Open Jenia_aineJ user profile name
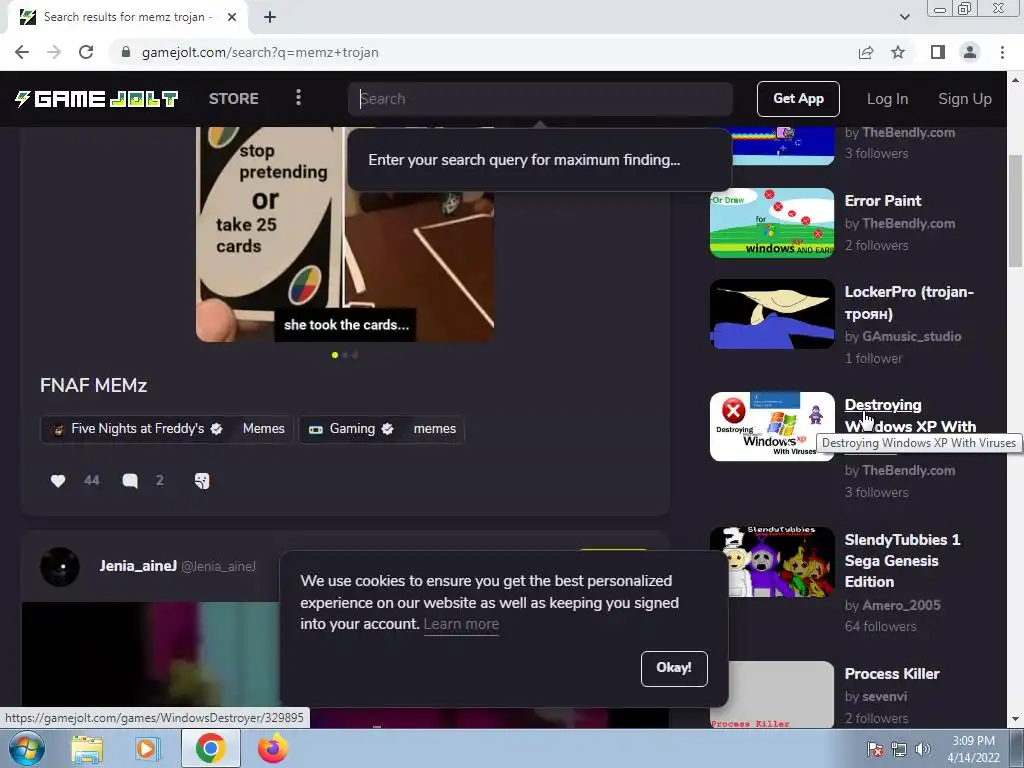1024x768 pixels. [x=138, y=566]
